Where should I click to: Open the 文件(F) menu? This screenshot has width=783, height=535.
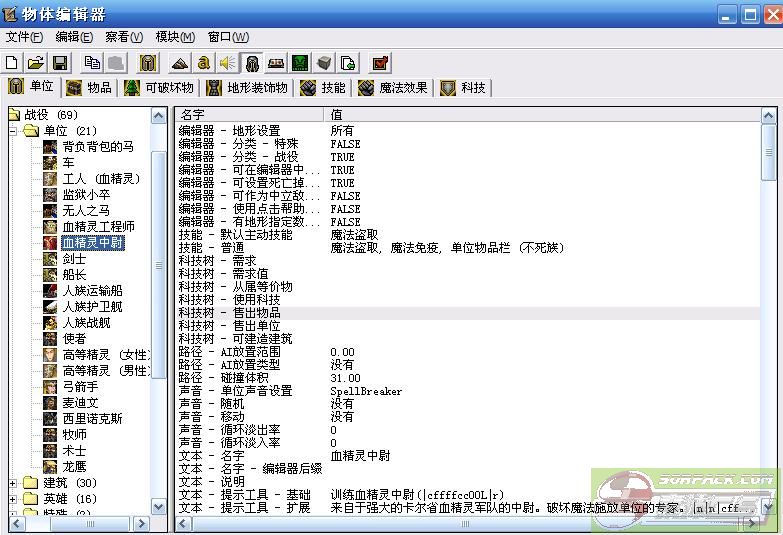(24, 37)
